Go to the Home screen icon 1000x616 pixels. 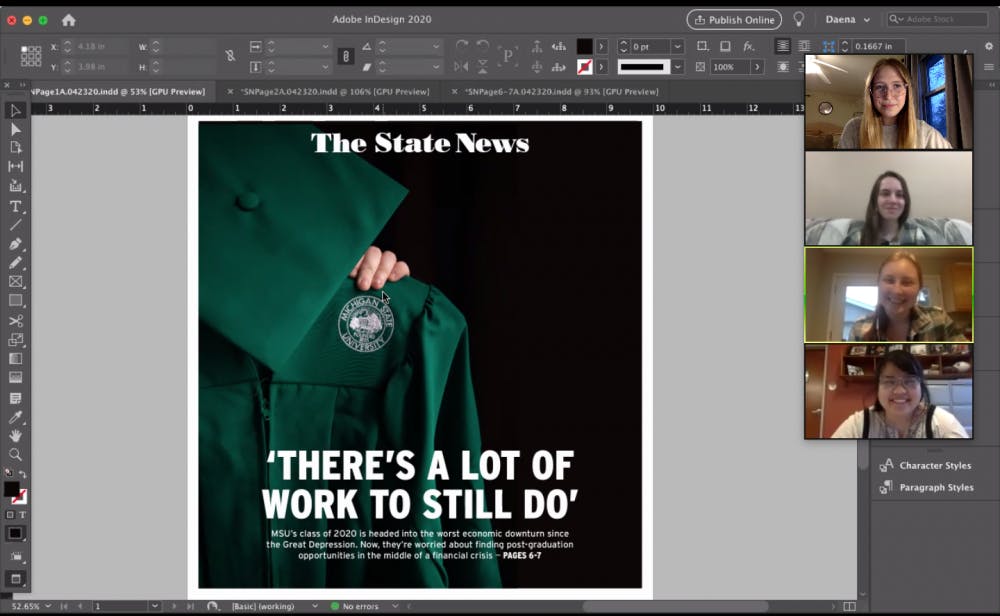pos(68,20)
